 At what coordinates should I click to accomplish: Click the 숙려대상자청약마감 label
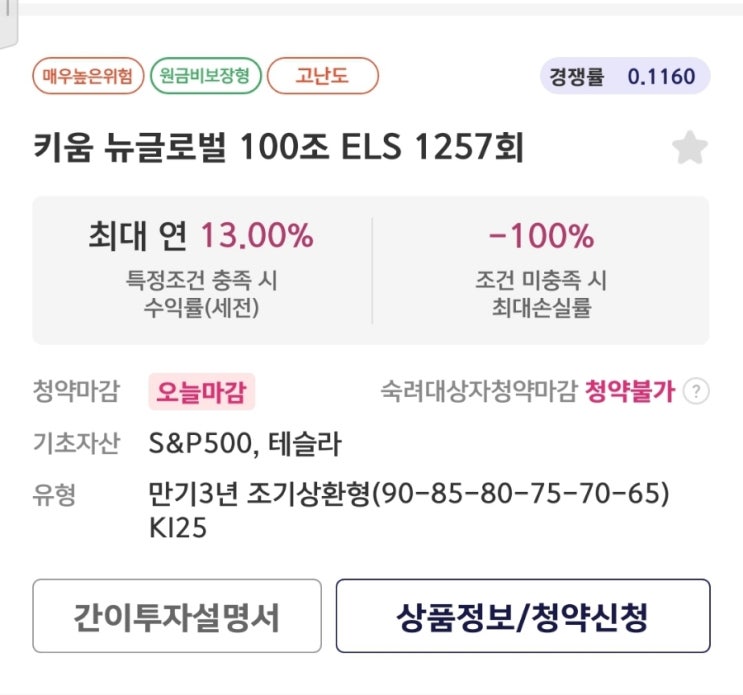coord(478,391)
